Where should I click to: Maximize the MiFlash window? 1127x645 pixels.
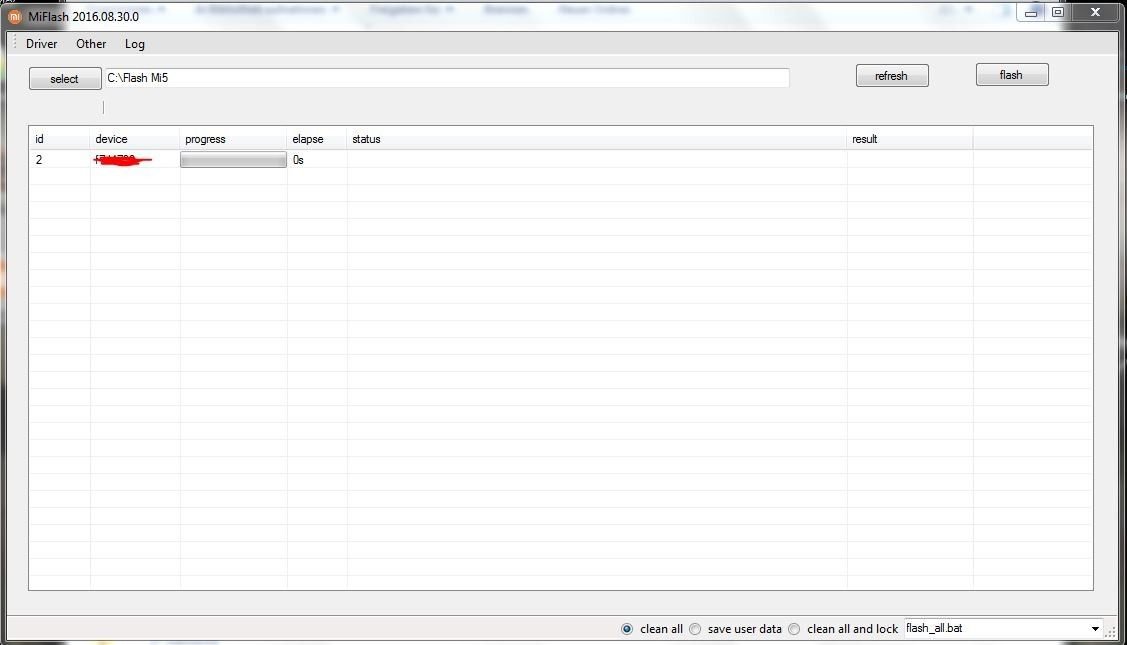point(1058,12)
